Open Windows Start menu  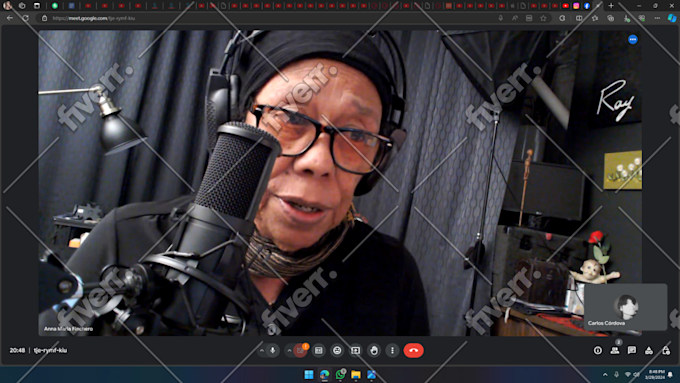click(309, 375)
